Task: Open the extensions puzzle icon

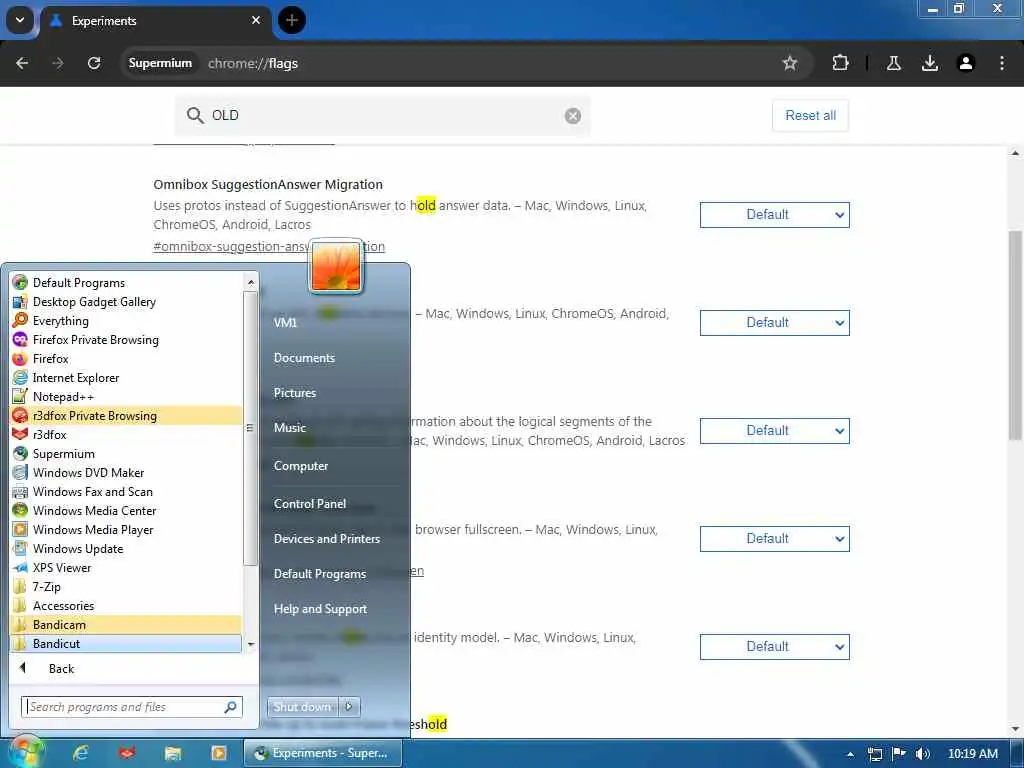Action: 840,63
